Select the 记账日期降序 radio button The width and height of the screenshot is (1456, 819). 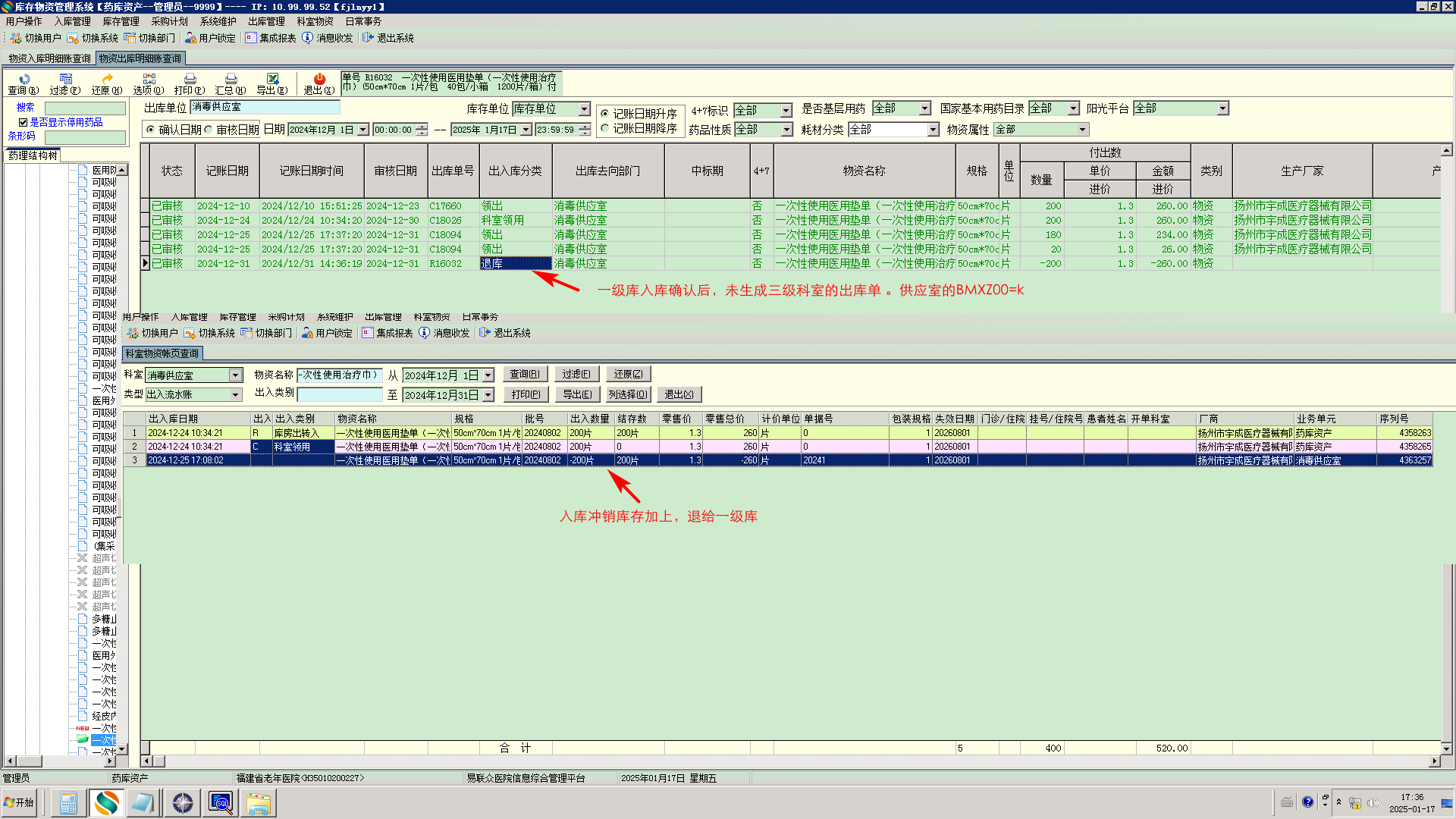pos(605,129)
